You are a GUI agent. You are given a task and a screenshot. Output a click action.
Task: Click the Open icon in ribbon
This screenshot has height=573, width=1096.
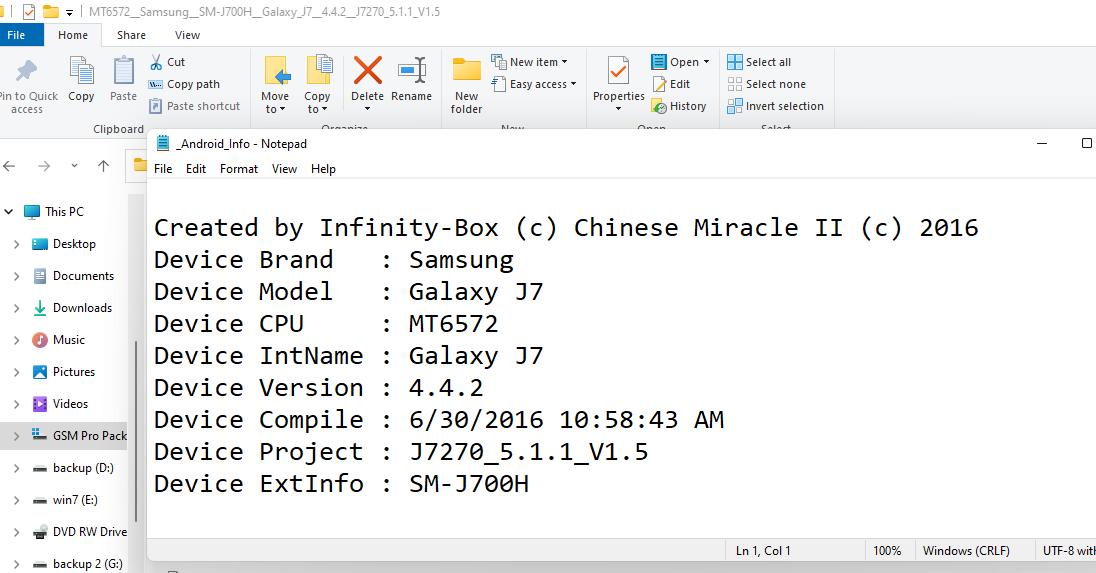(658, 62)
